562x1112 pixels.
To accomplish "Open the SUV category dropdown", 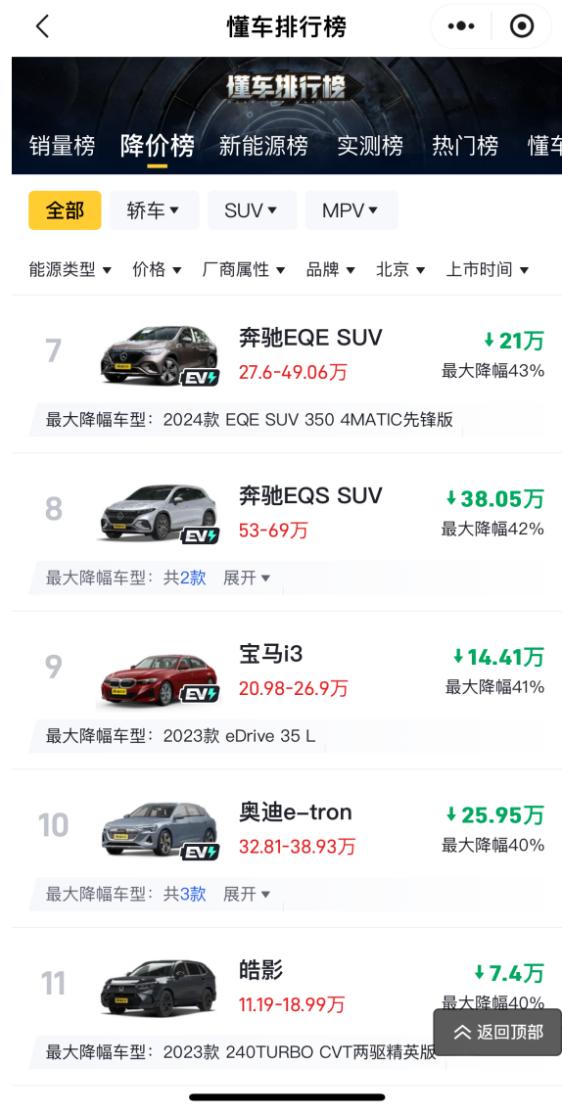I will tap(252, 211).
